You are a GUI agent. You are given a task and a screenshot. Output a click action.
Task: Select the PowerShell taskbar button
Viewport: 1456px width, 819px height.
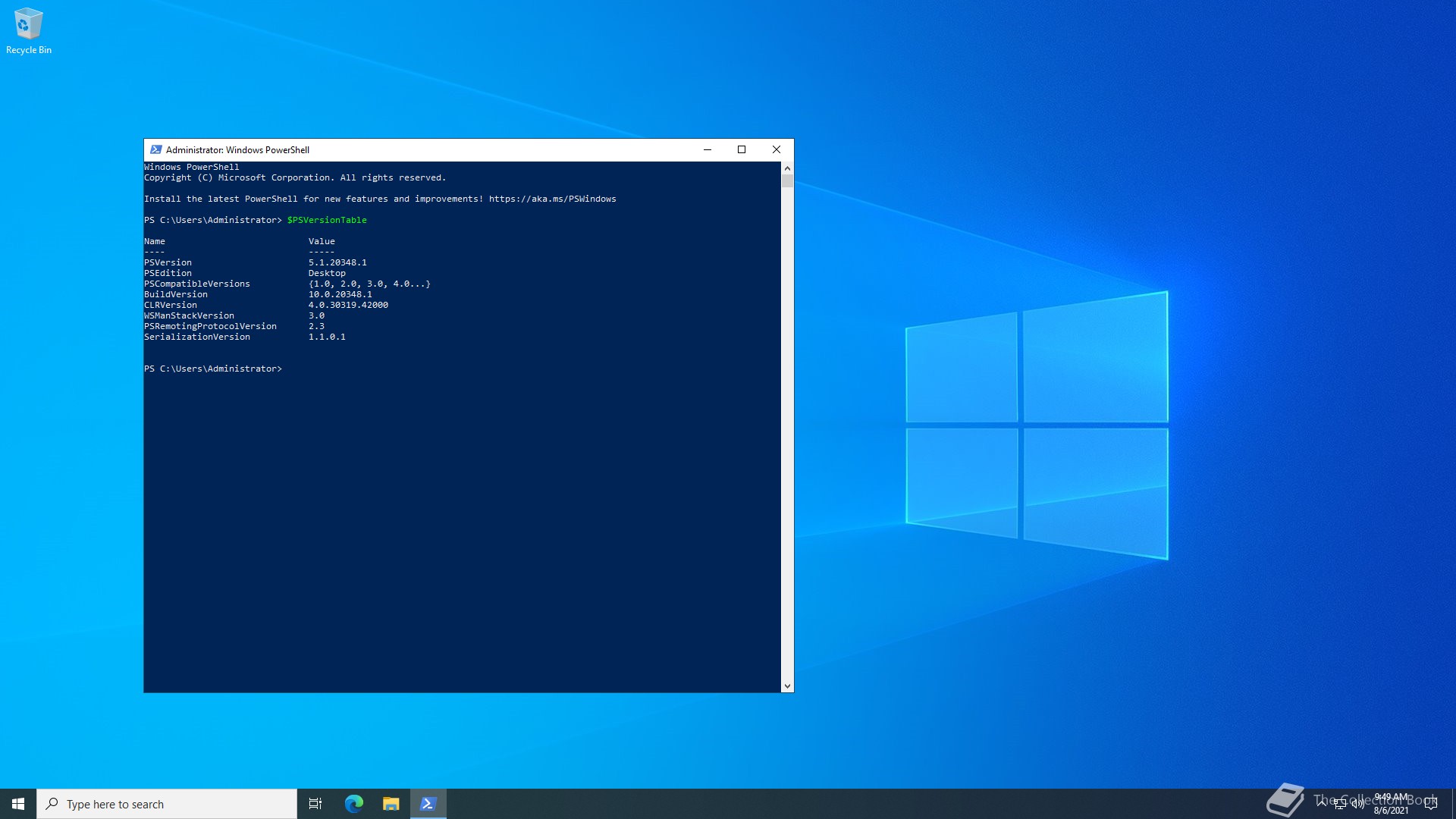tap(428, 804)
